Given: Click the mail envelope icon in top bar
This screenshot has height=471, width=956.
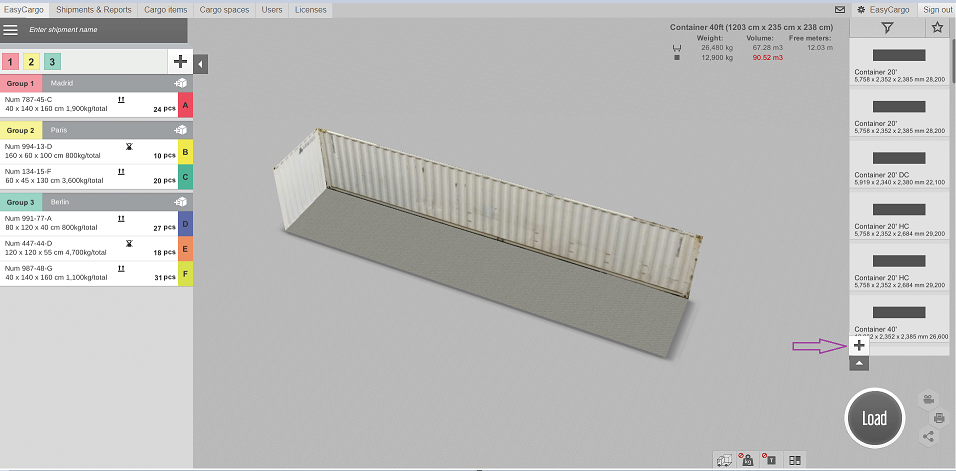Looking at the screenshot, I should click(840, 9).
